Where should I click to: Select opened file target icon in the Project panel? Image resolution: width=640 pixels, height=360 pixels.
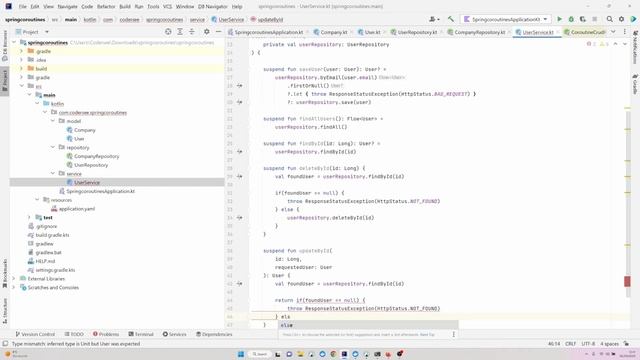pyautogui.click(x=168, y=31)
